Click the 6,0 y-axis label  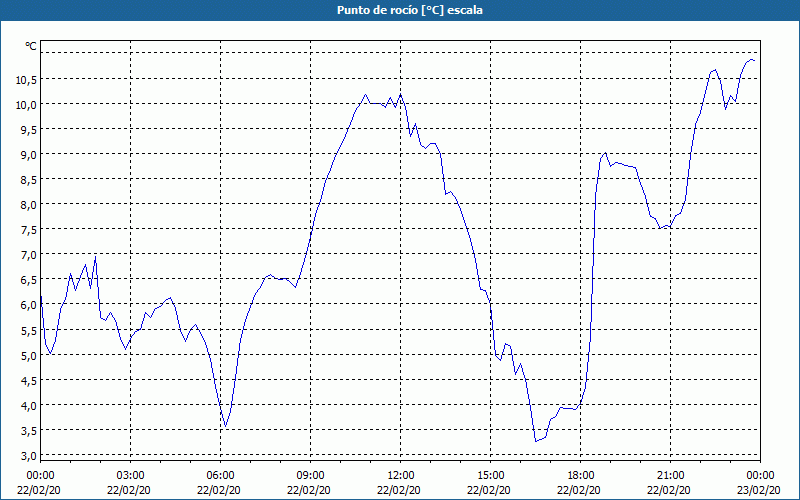[x=28, y=305]
